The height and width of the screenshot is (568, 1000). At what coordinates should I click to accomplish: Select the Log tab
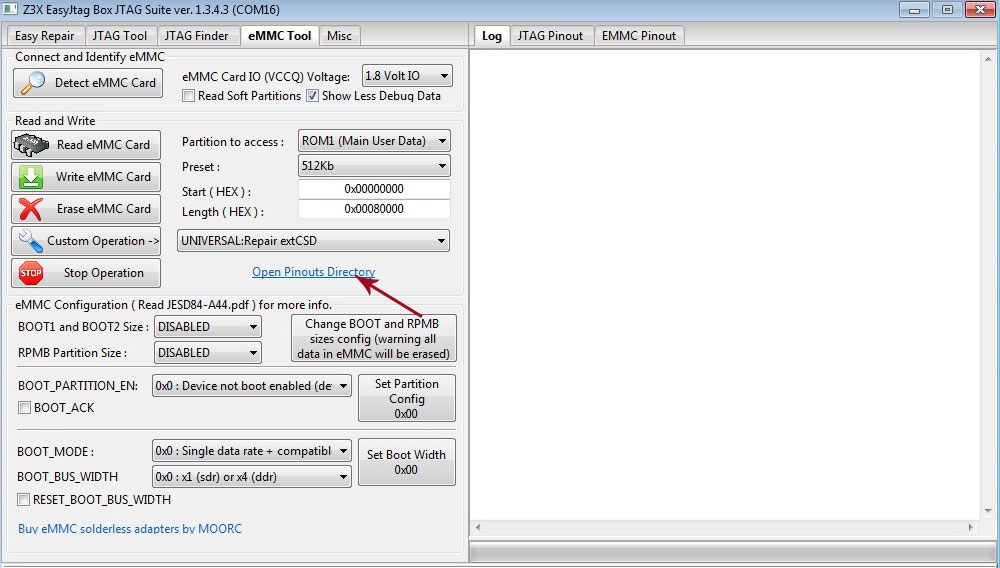tap(492, 36)
